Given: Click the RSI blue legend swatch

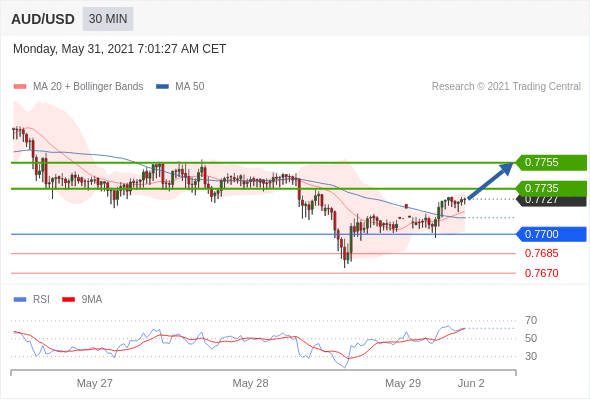Looking at the screenshot, I should tap(20, 300).
